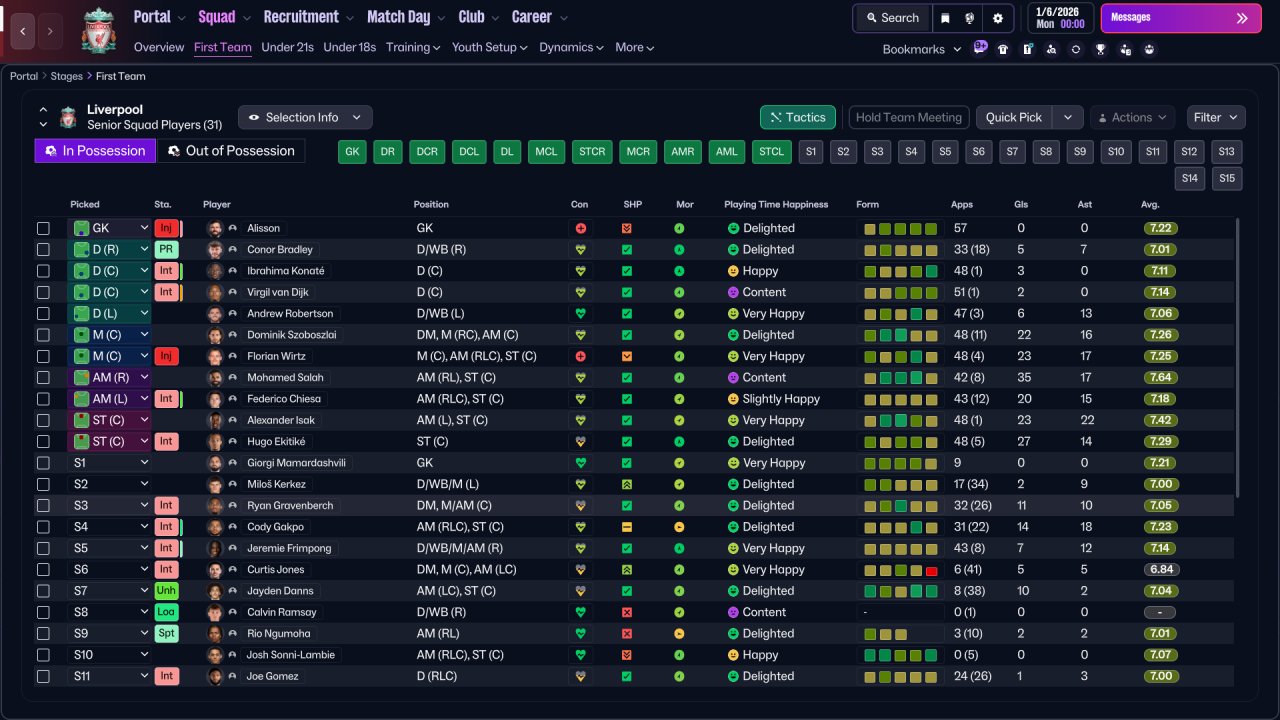Open the bookmark icon beside Search
The height and width of the screenshot is (720, 1280).
tap(945, 18)
